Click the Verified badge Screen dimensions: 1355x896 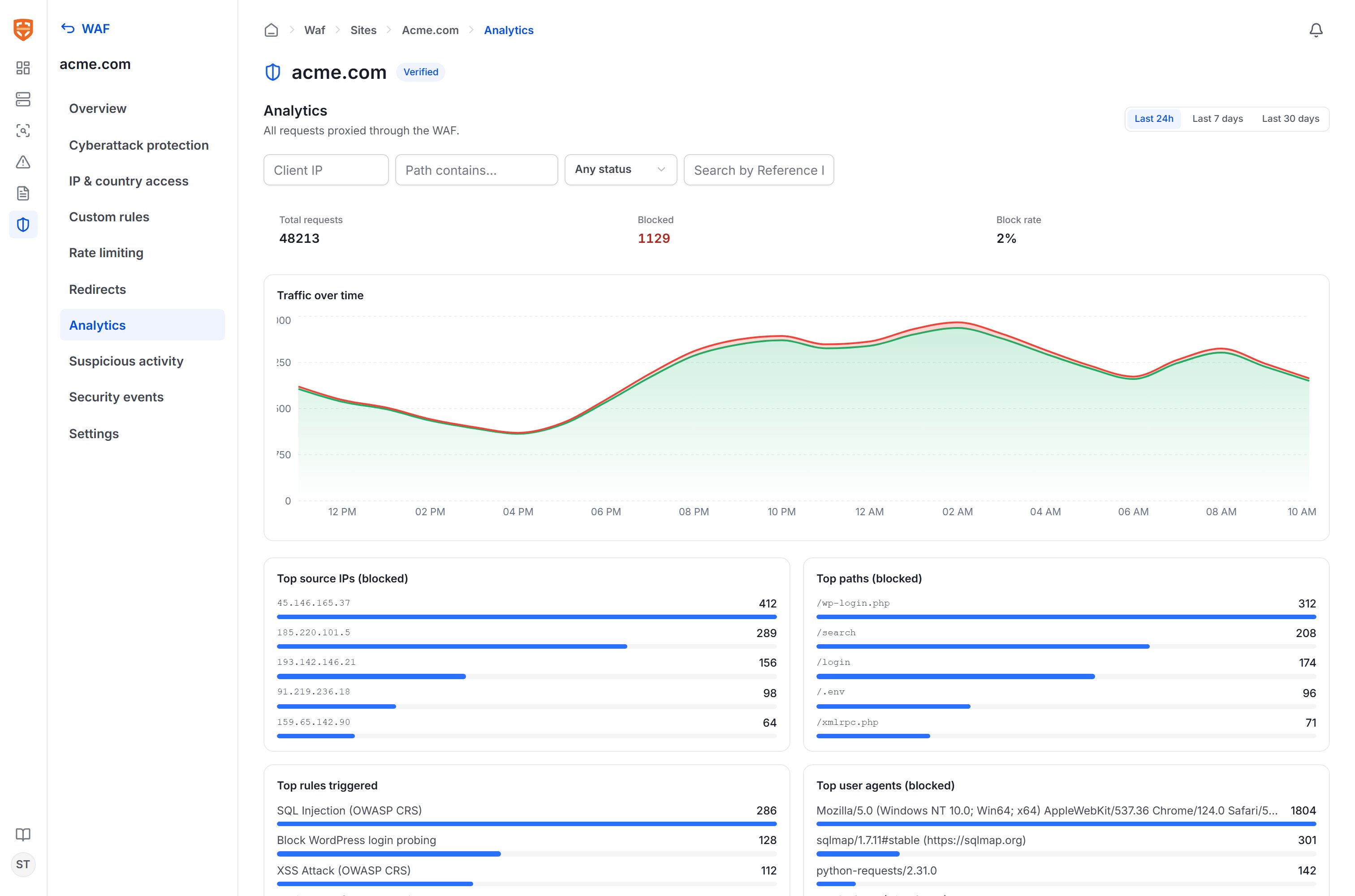[x=421, y=72]
